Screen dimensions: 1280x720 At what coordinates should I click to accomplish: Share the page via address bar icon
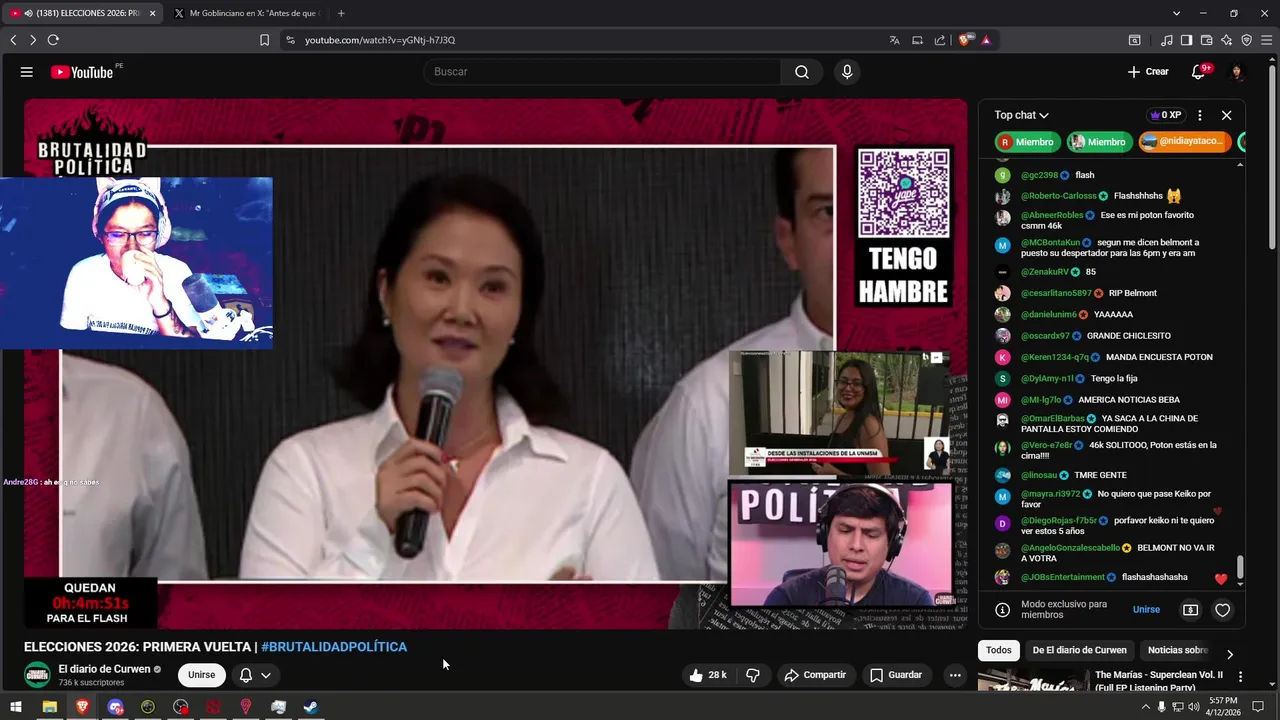point(940,40)
